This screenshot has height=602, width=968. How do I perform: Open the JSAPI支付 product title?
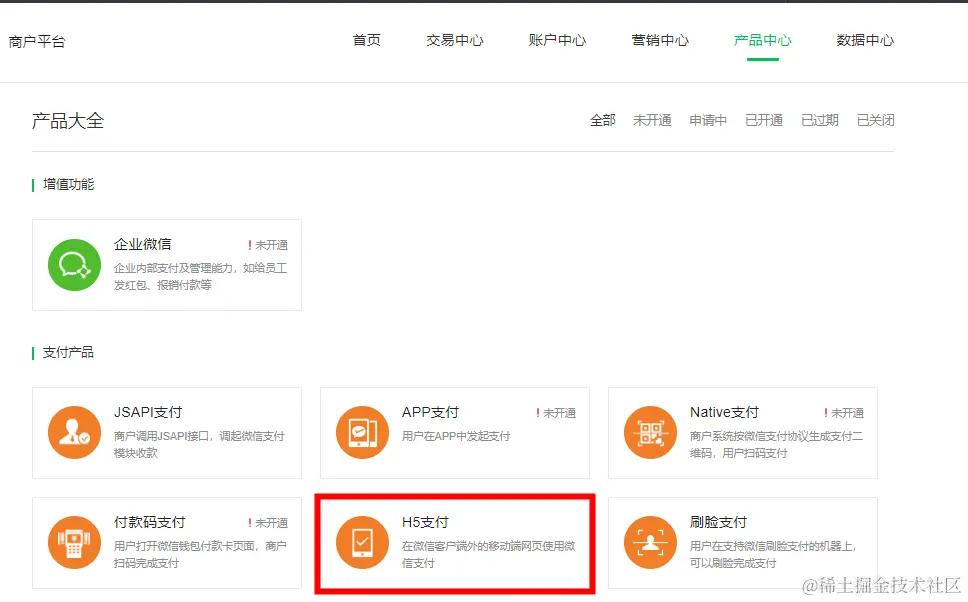(148, 412)
